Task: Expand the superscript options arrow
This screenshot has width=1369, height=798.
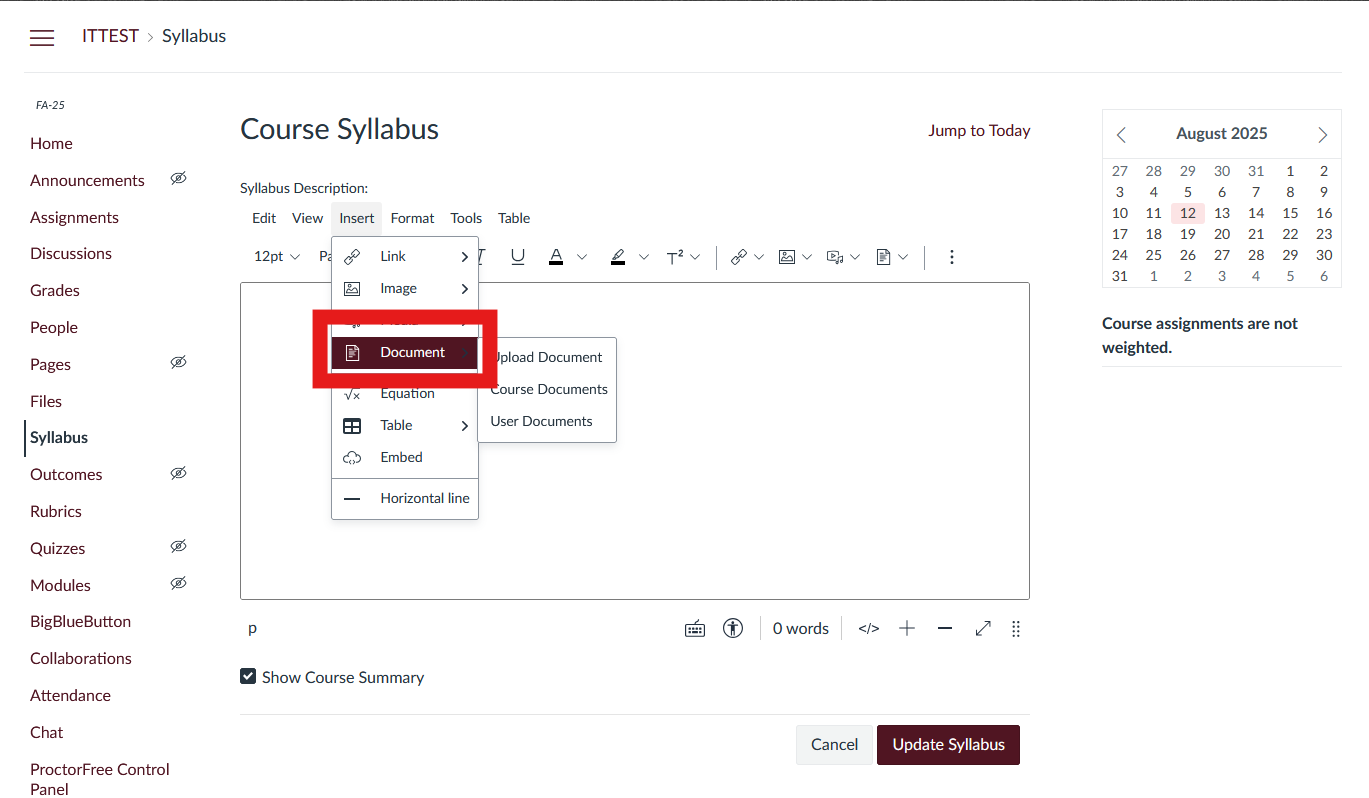Action: click(695, 257)
